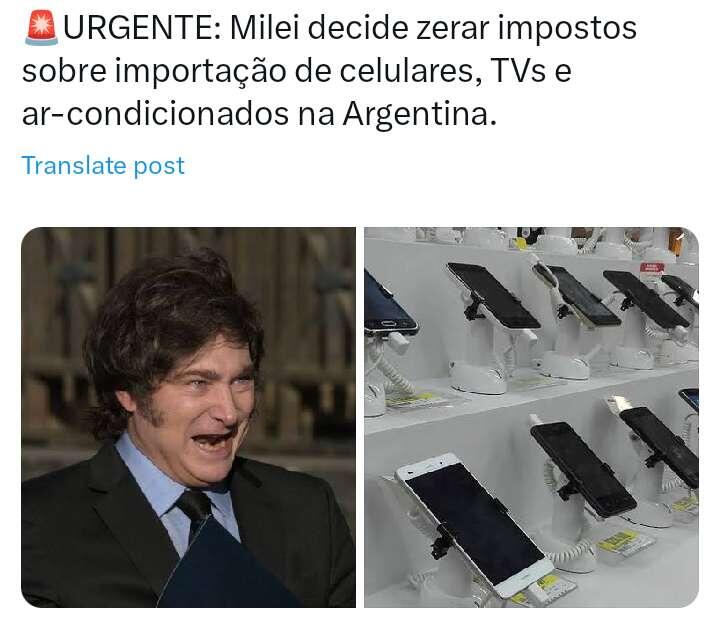Select the word URGENTE in the post
720x622 pixels.
[x=142, y=28]
